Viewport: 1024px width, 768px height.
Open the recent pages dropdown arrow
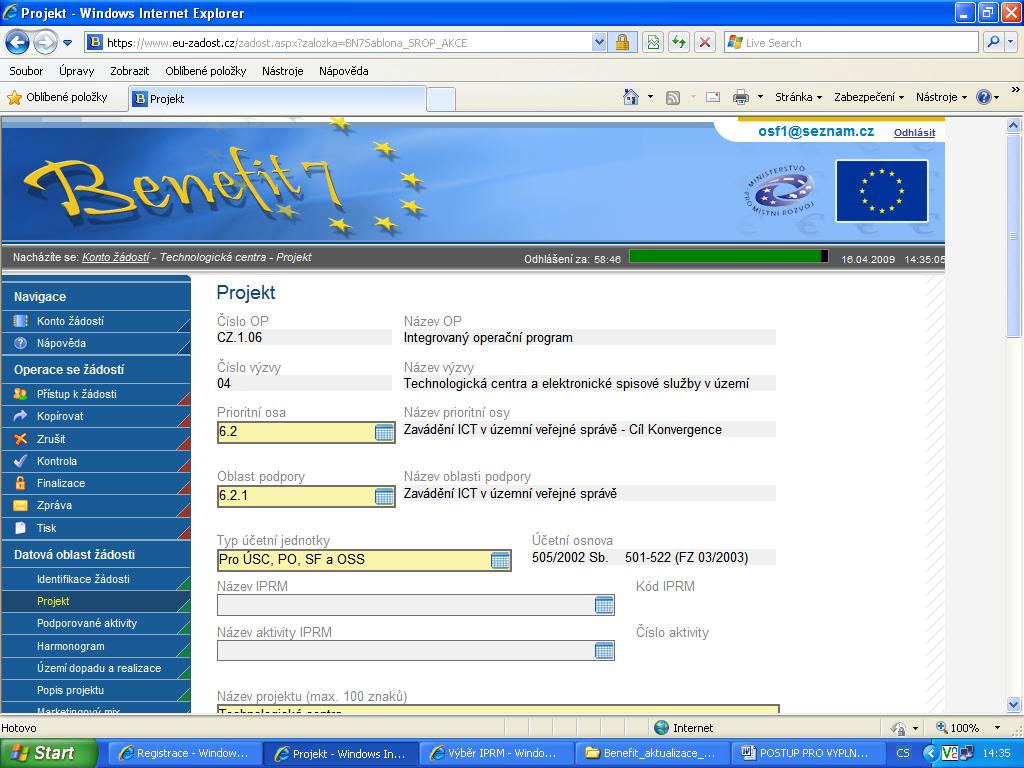pos(67,43)
